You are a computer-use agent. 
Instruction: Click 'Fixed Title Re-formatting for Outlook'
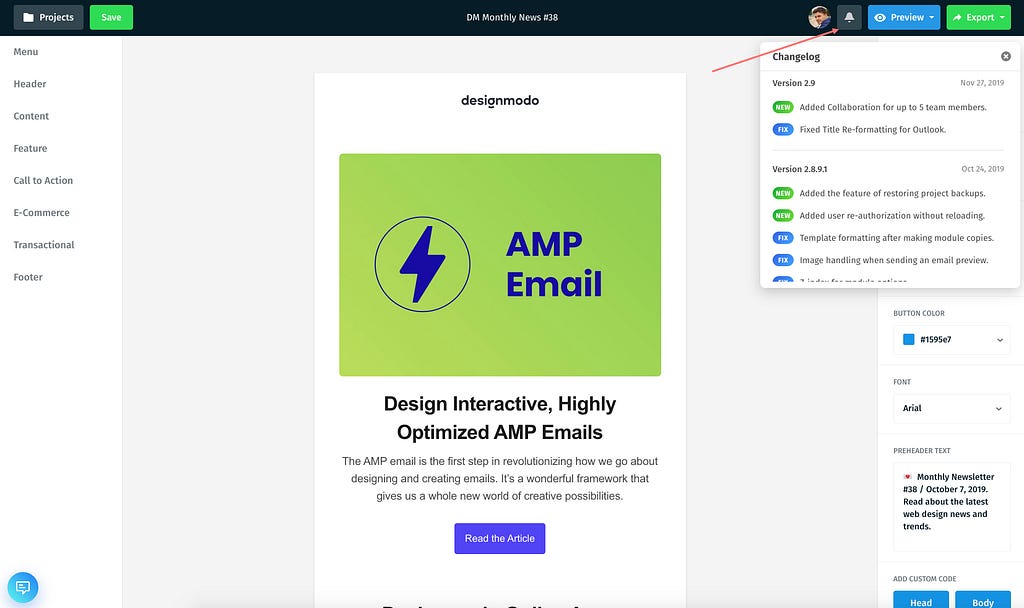pos(872,129)
